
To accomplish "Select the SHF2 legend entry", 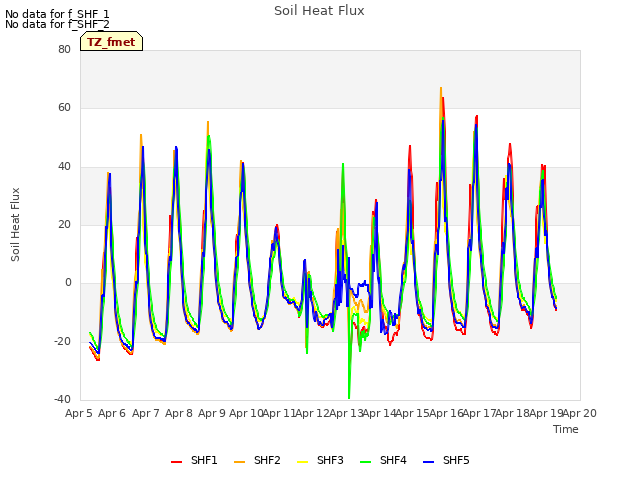I will [257, 460].
